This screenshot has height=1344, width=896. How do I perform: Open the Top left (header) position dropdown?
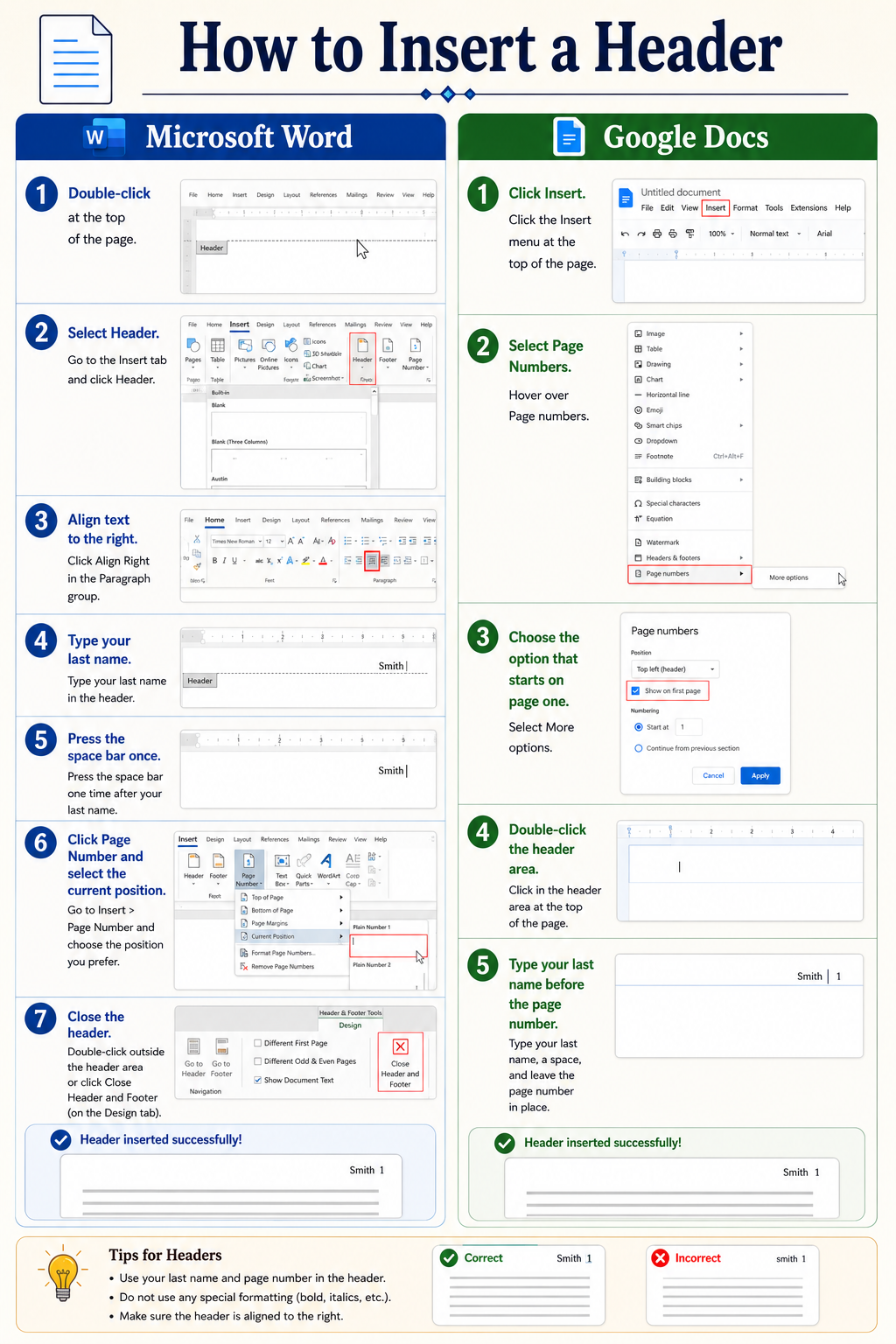point(675,669)
